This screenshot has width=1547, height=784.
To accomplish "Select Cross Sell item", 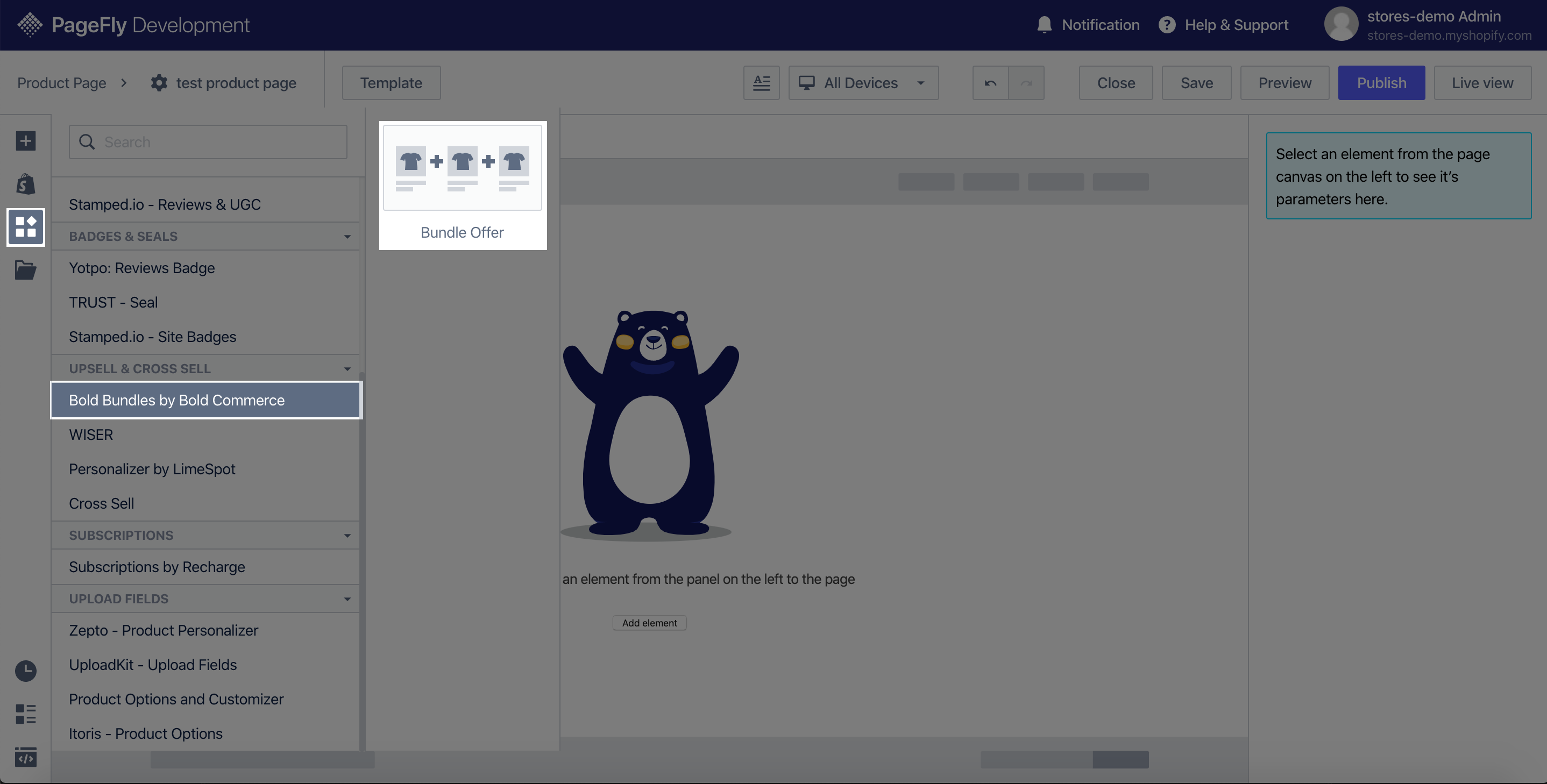I will 206,504.
